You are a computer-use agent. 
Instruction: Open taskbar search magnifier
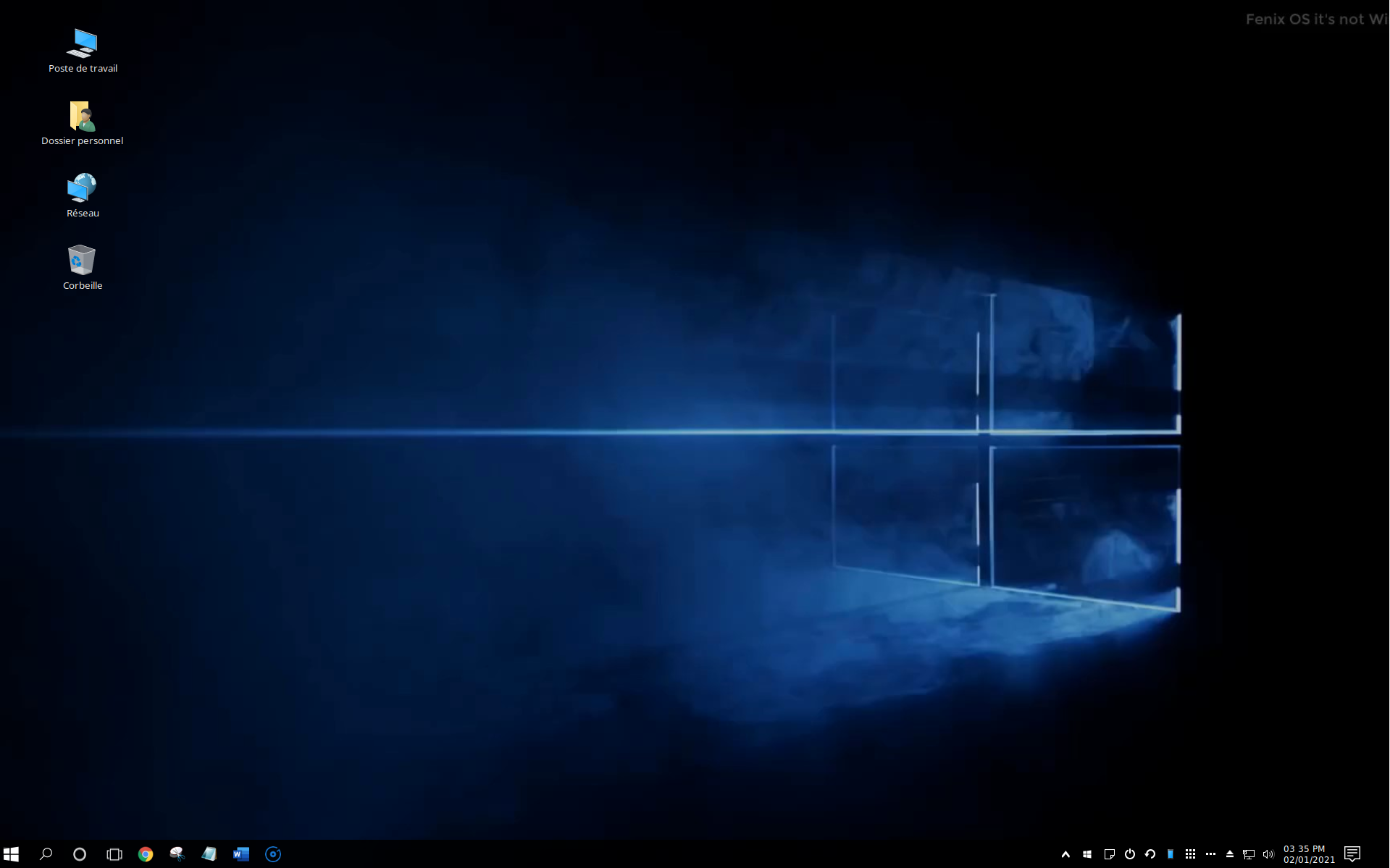pyautogui.click(x=46, y=854)
